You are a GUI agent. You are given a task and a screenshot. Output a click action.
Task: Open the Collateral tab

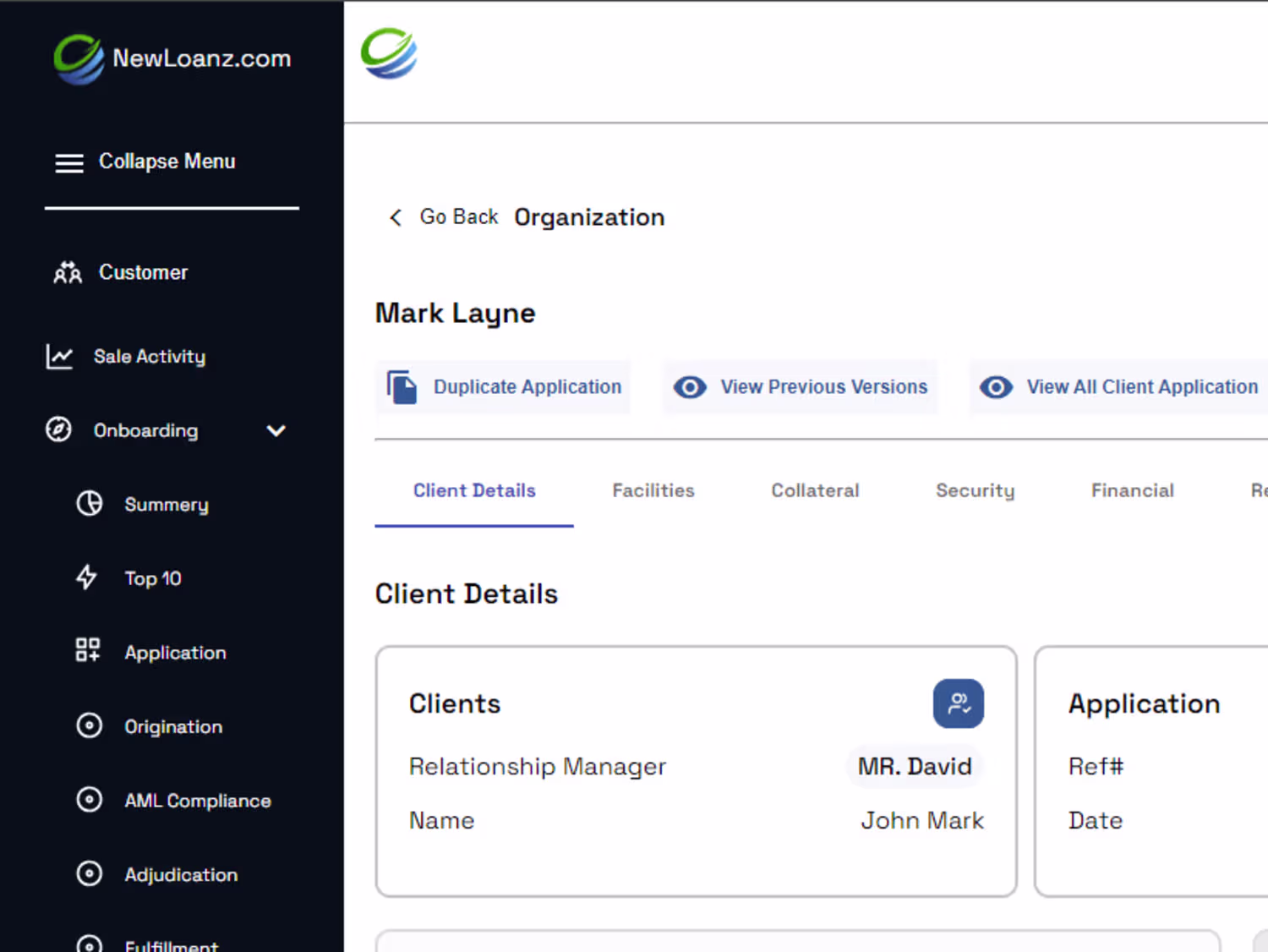coord(815,490)
